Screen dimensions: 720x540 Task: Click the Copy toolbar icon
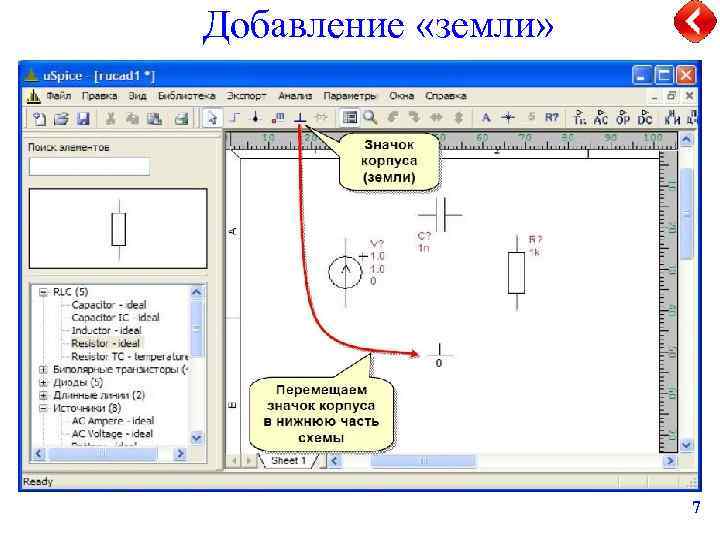(132, 118)
